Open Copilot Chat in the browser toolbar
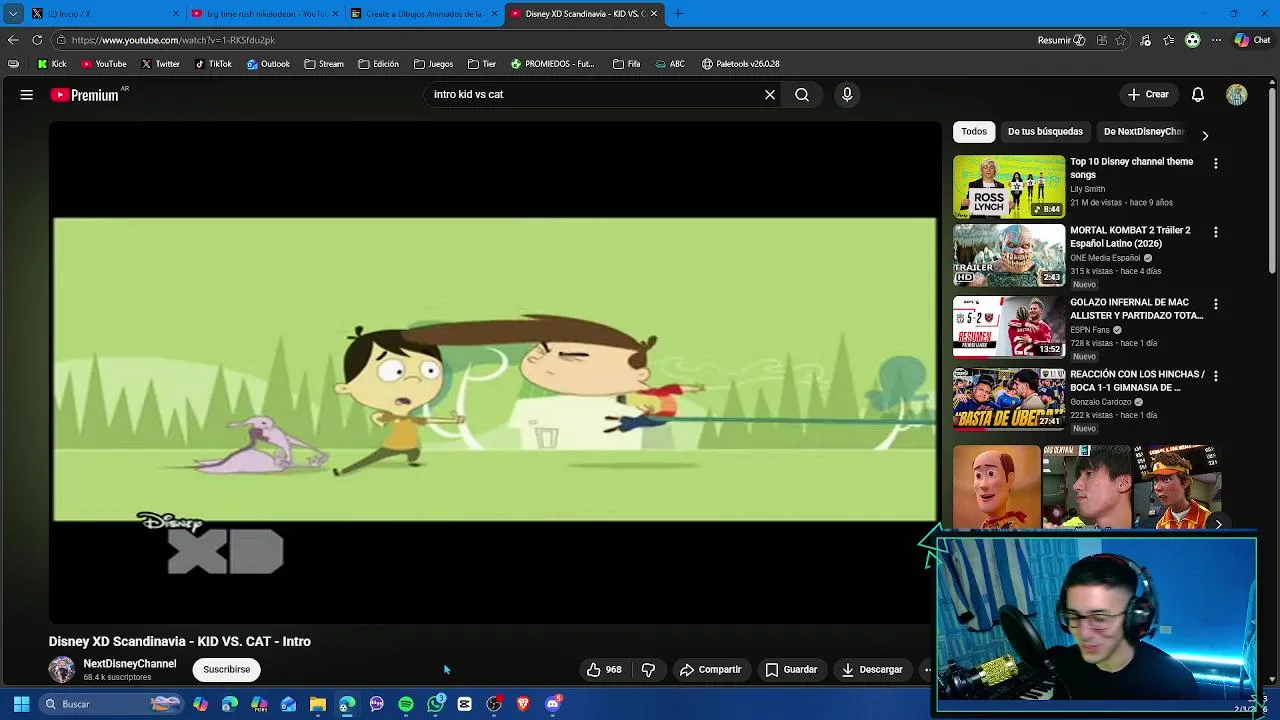1280x720 pixels. pos(1252,40)
